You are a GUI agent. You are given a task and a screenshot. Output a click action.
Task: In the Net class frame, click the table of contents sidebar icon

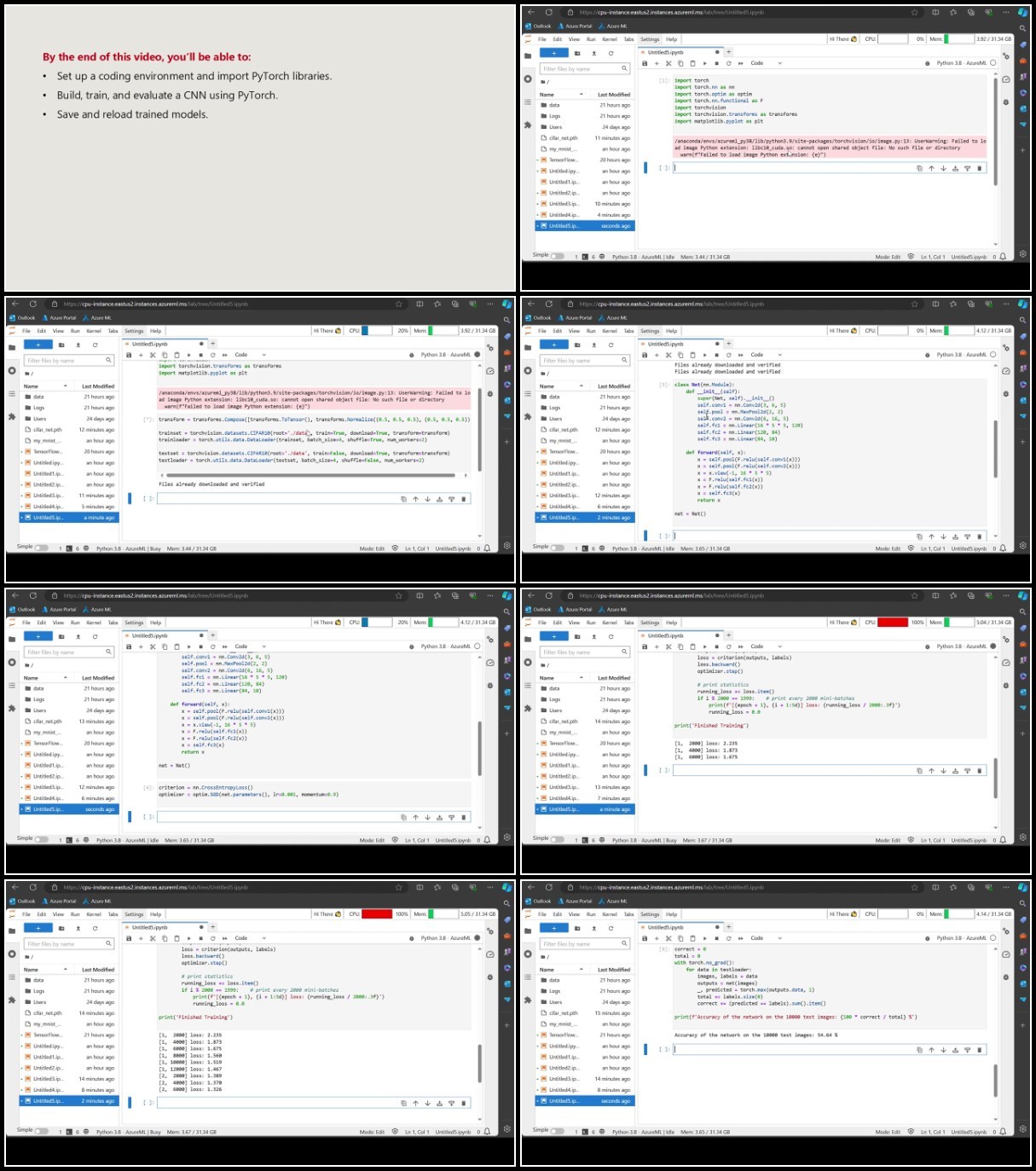528,394
